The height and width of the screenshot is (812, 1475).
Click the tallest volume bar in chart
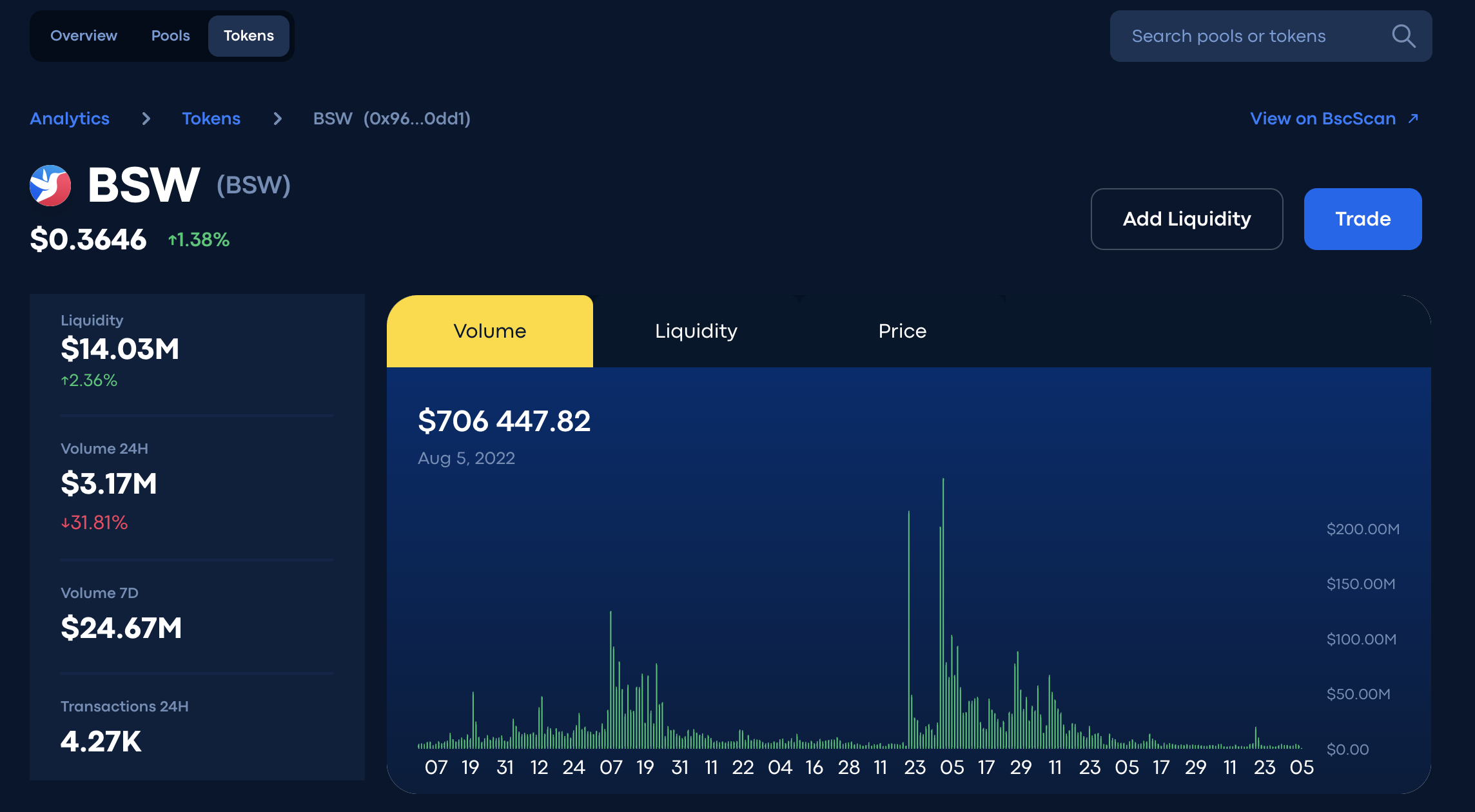943,612
